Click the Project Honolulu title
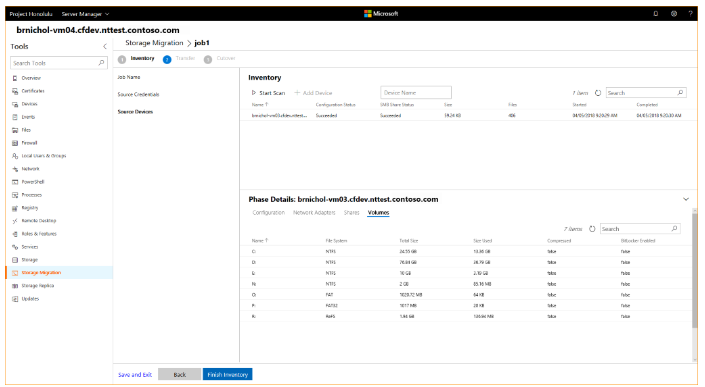Viewport: 705px width, 387px height. pyautogui.click(x=31, y=14)
